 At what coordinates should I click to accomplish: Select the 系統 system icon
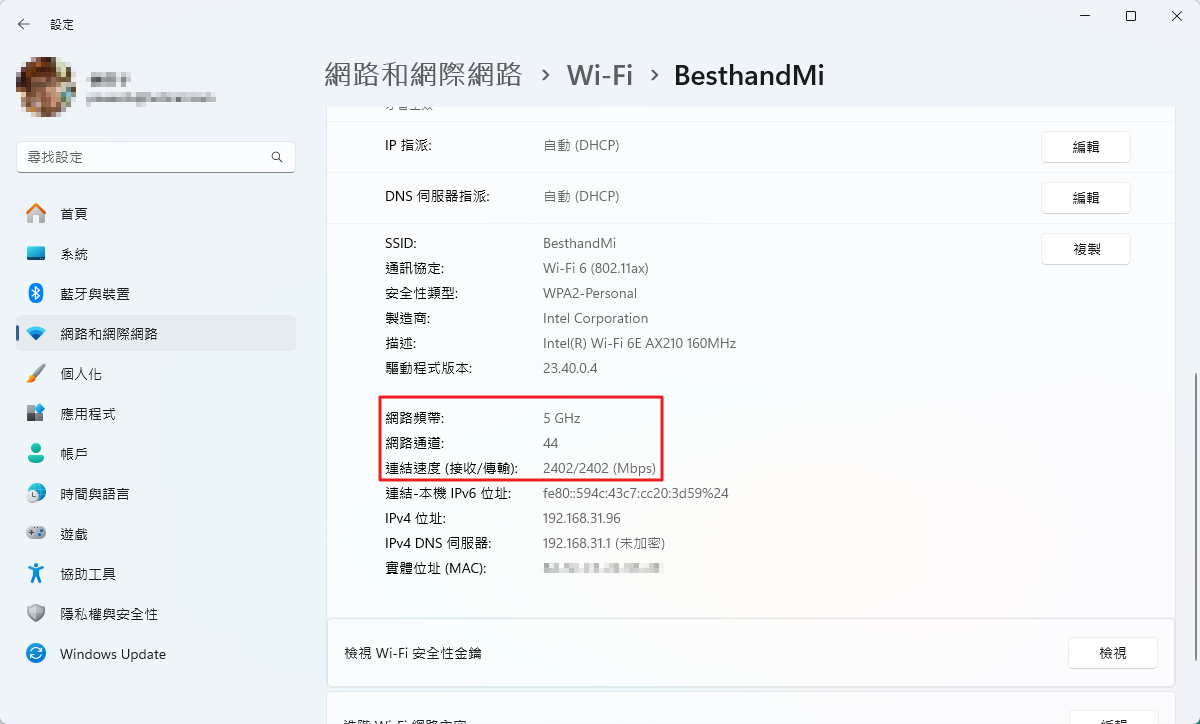pyautogui.click(x=36, y=254)
